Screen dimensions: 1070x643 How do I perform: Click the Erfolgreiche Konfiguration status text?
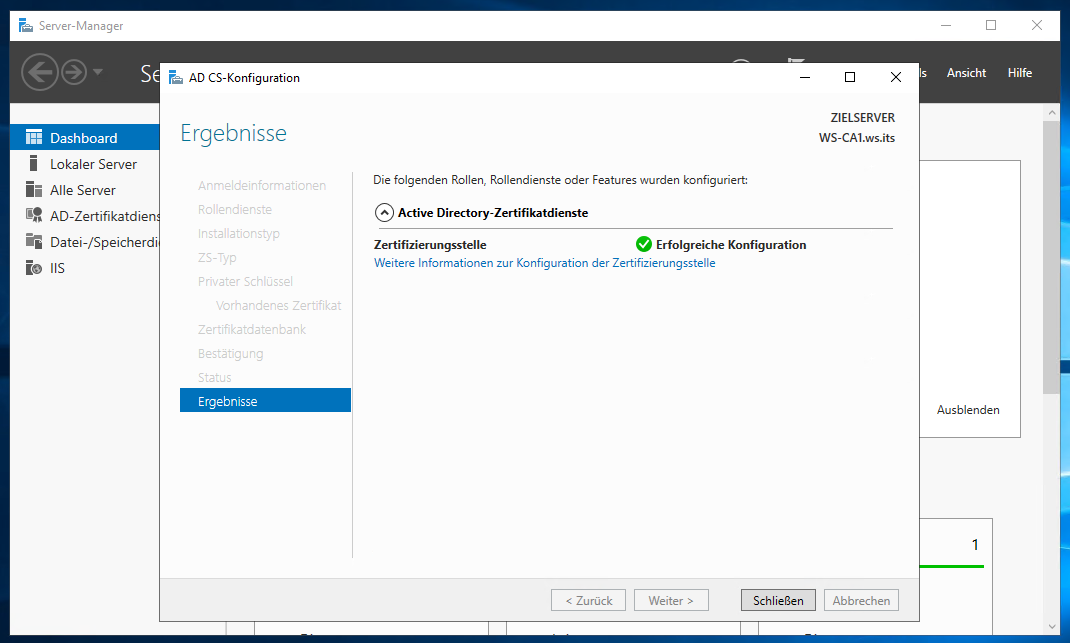pos(731,244)
